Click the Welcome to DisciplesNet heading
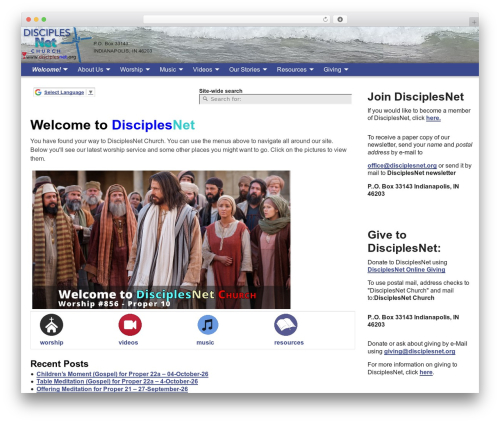This screenshot has height=423, width=500. tap(113, 125)
